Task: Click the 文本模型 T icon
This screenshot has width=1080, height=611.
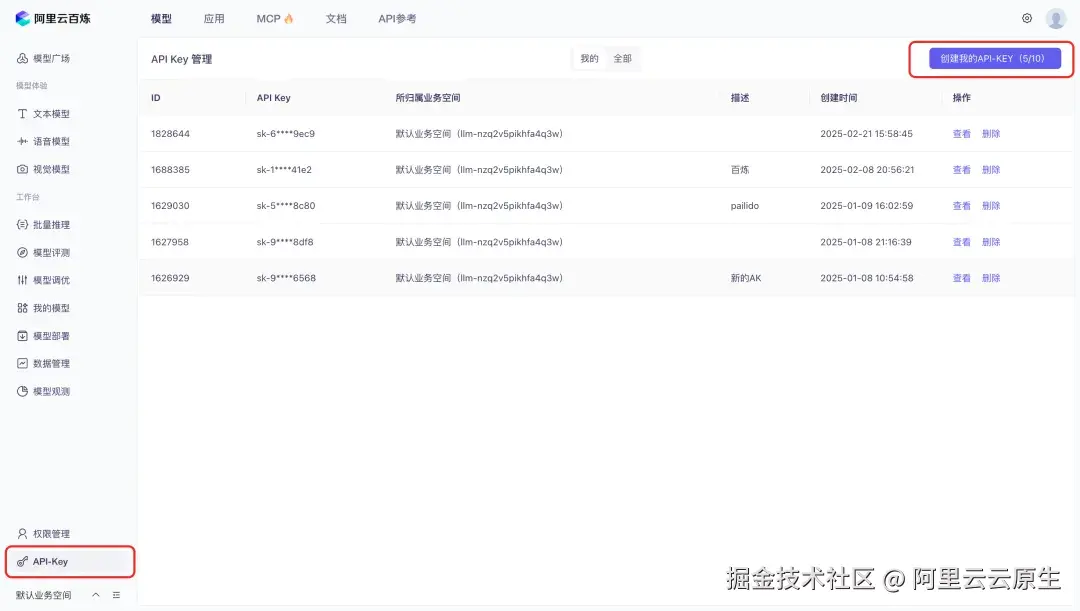Action: coord(22,114)
